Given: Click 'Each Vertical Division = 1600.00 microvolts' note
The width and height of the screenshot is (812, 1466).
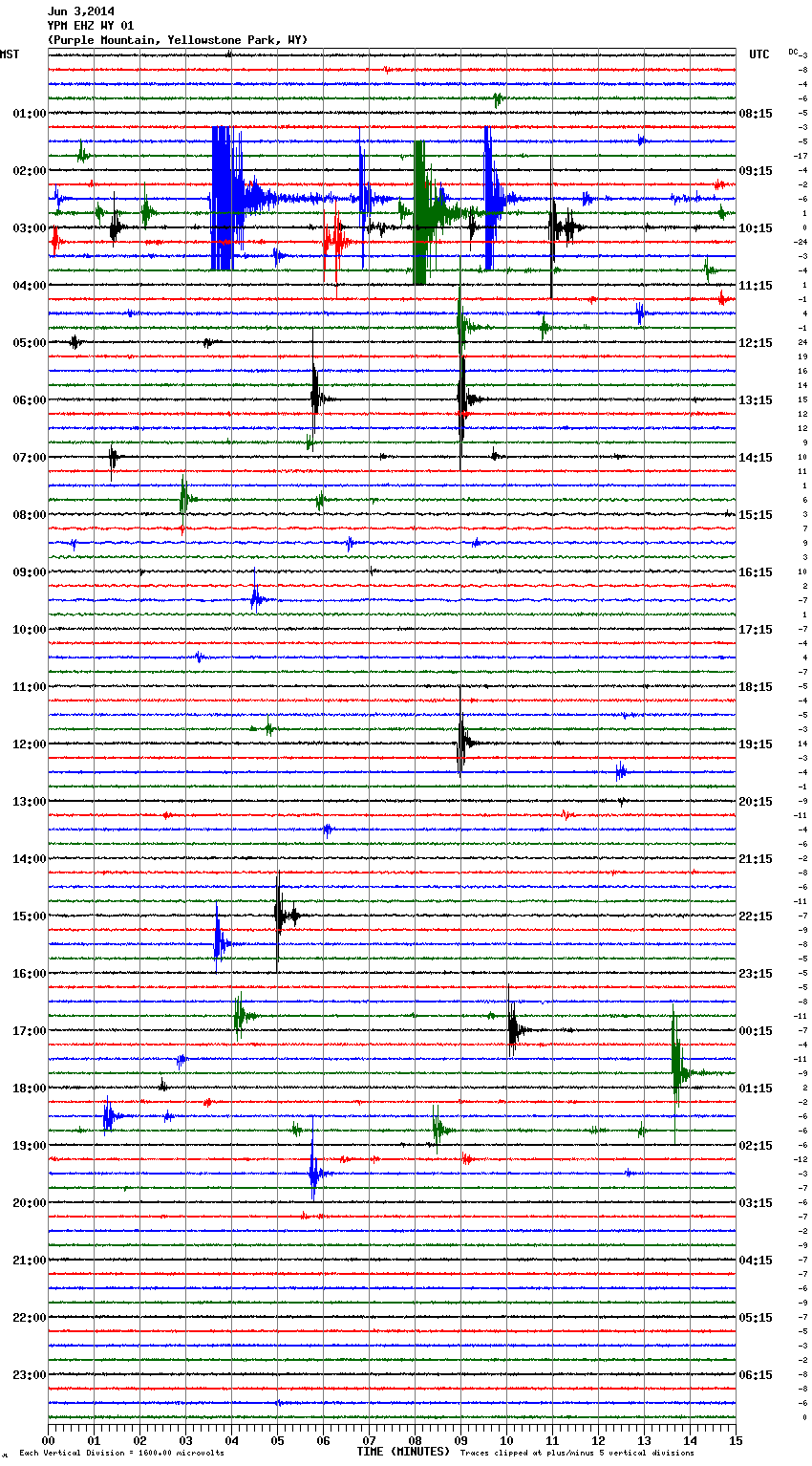Looking at the screenshot, I should (122, 1453).
